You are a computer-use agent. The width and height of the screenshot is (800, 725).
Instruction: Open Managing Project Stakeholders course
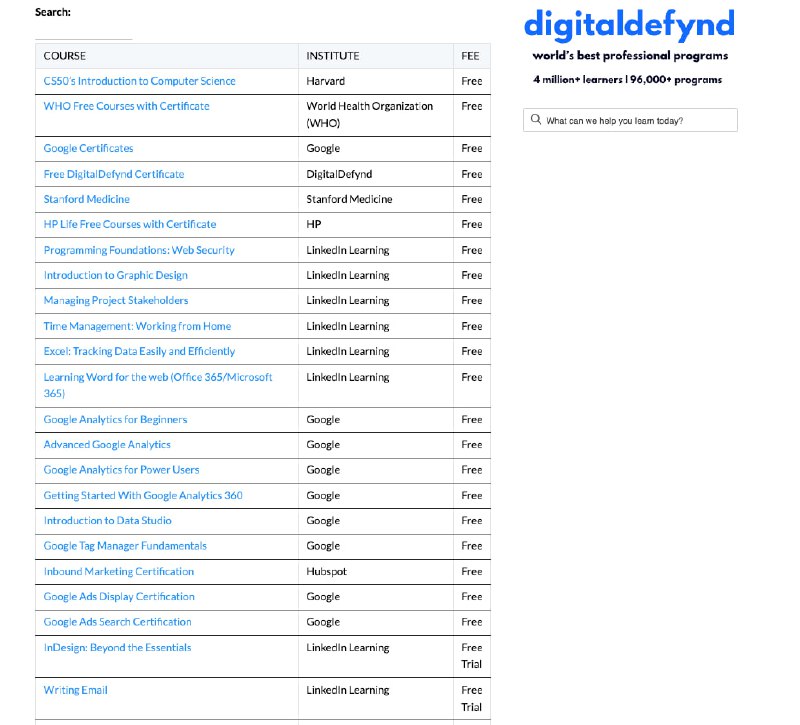click(x=115, y=300)
